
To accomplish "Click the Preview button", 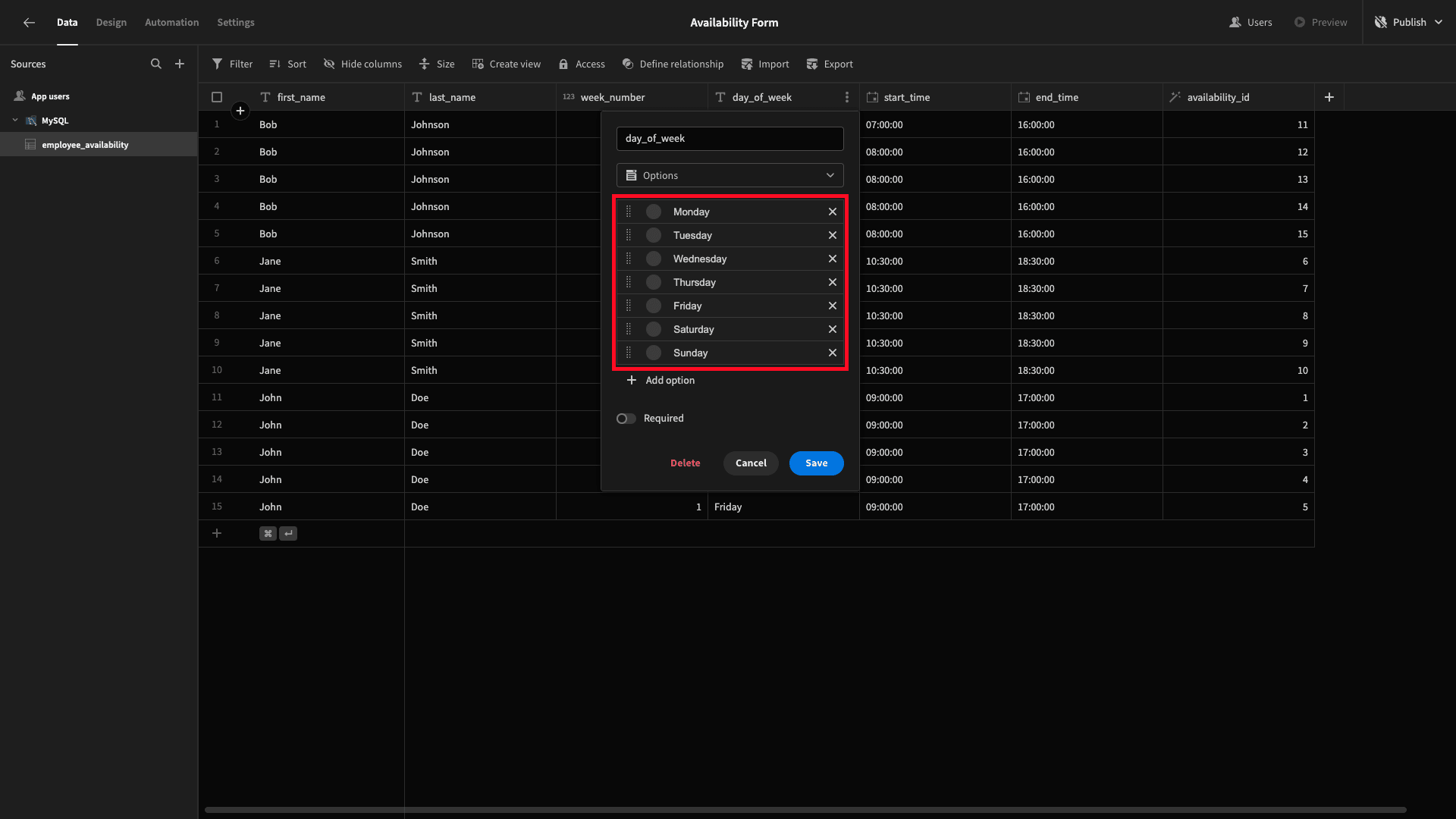I will [x=1320, y=23].
